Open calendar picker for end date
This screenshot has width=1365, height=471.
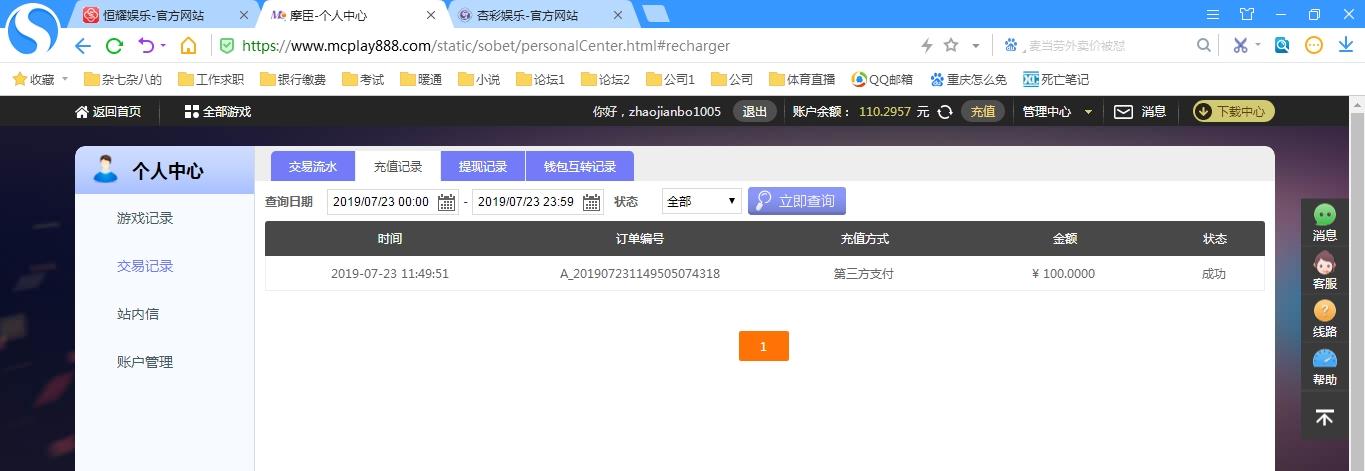[x=592, y=202]
